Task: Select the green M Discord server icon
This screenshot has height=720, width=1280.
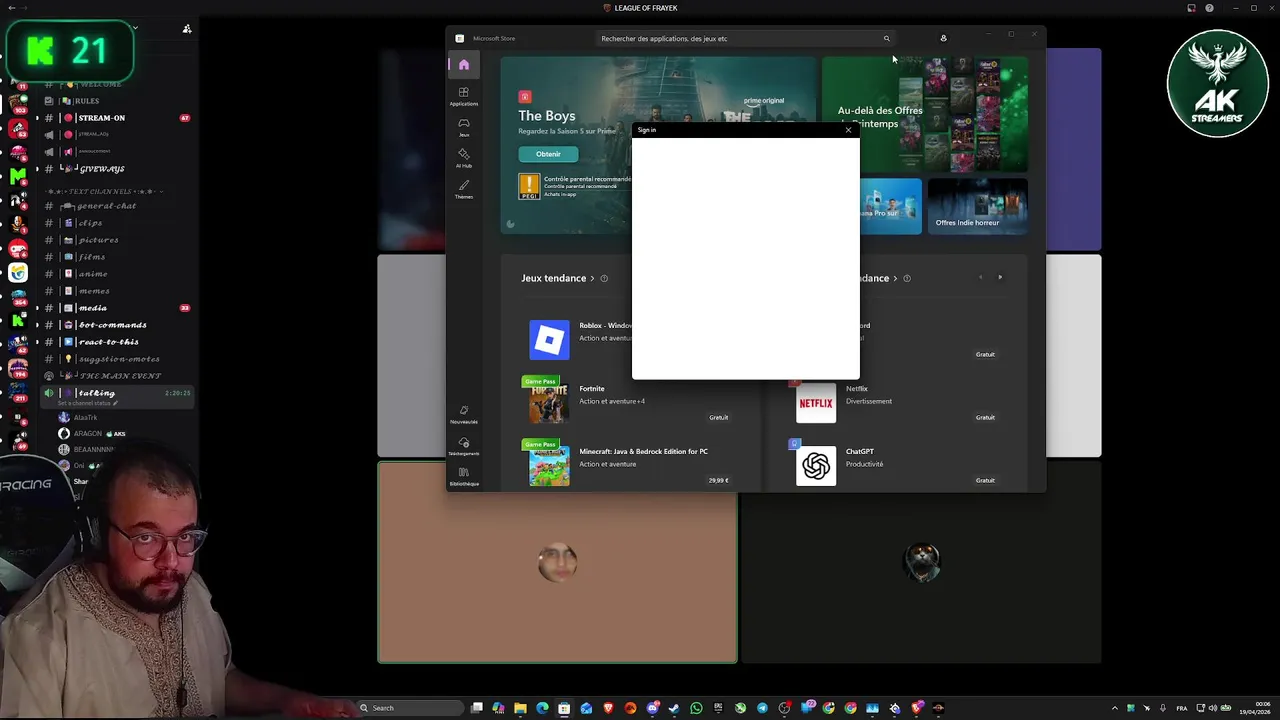Action: (x=18, y=175)
